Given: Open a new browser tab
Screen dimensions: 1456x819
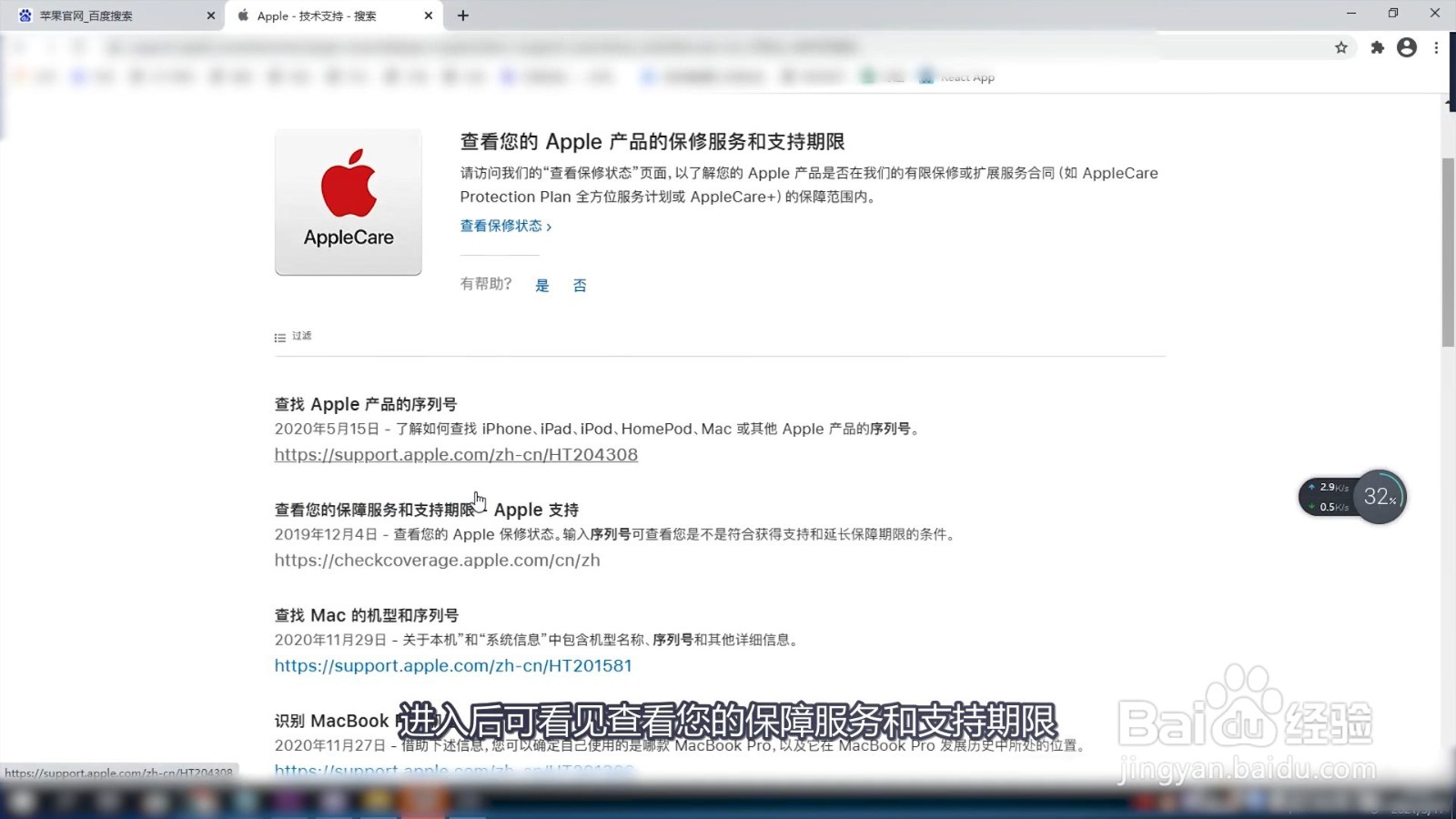Looking at the screenshot, I should [x=463, y=15].
